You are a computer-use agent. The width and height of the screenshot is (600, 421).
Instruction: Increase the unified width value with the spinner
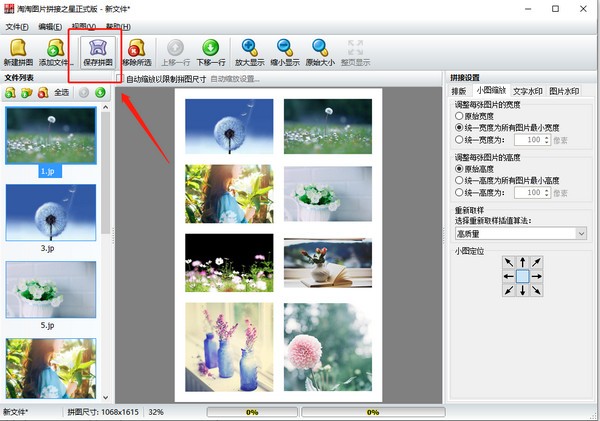pyautogui.click(x=548, y=137)
